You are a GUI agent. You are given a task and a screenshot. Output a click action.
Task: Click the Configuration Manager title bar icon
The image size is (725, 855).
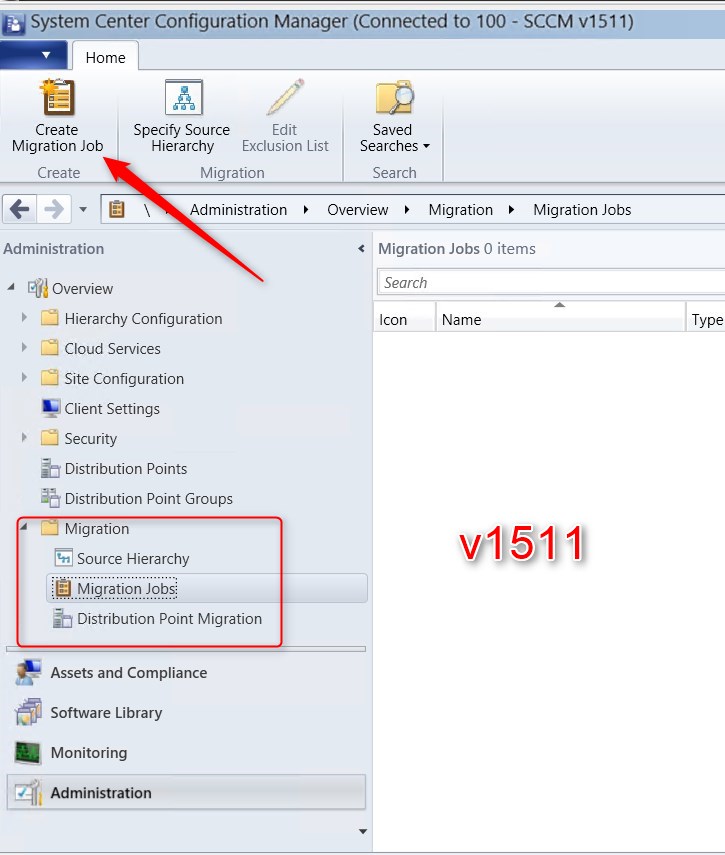(x=14, y=23)
